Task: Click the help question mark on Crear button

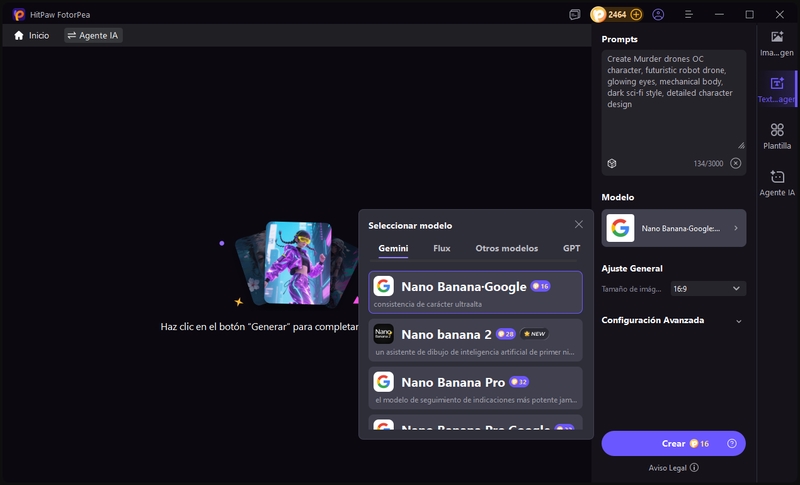Action: (x=732, y=443)
